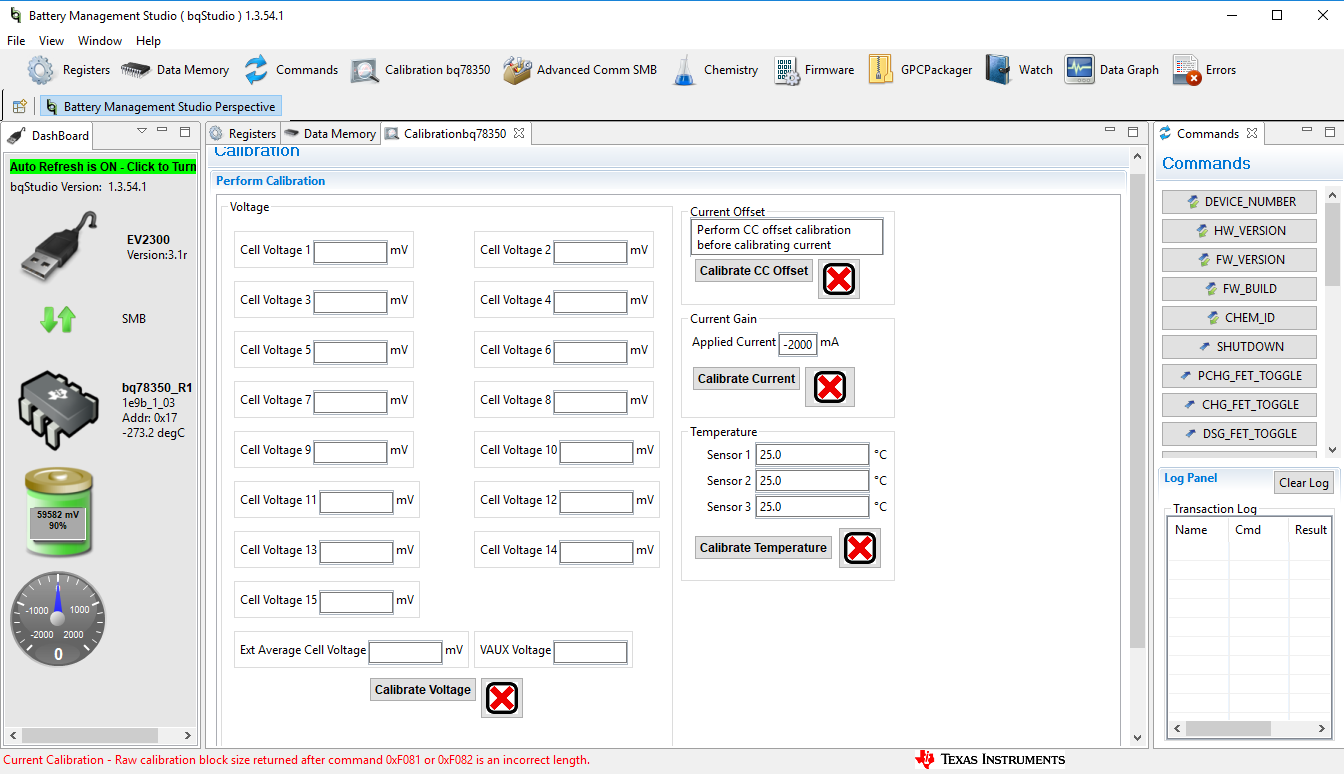The width and height of the screenshot is (1344, 774).
Task: Open the Errors tool
Action: (x=1205, y=70)
